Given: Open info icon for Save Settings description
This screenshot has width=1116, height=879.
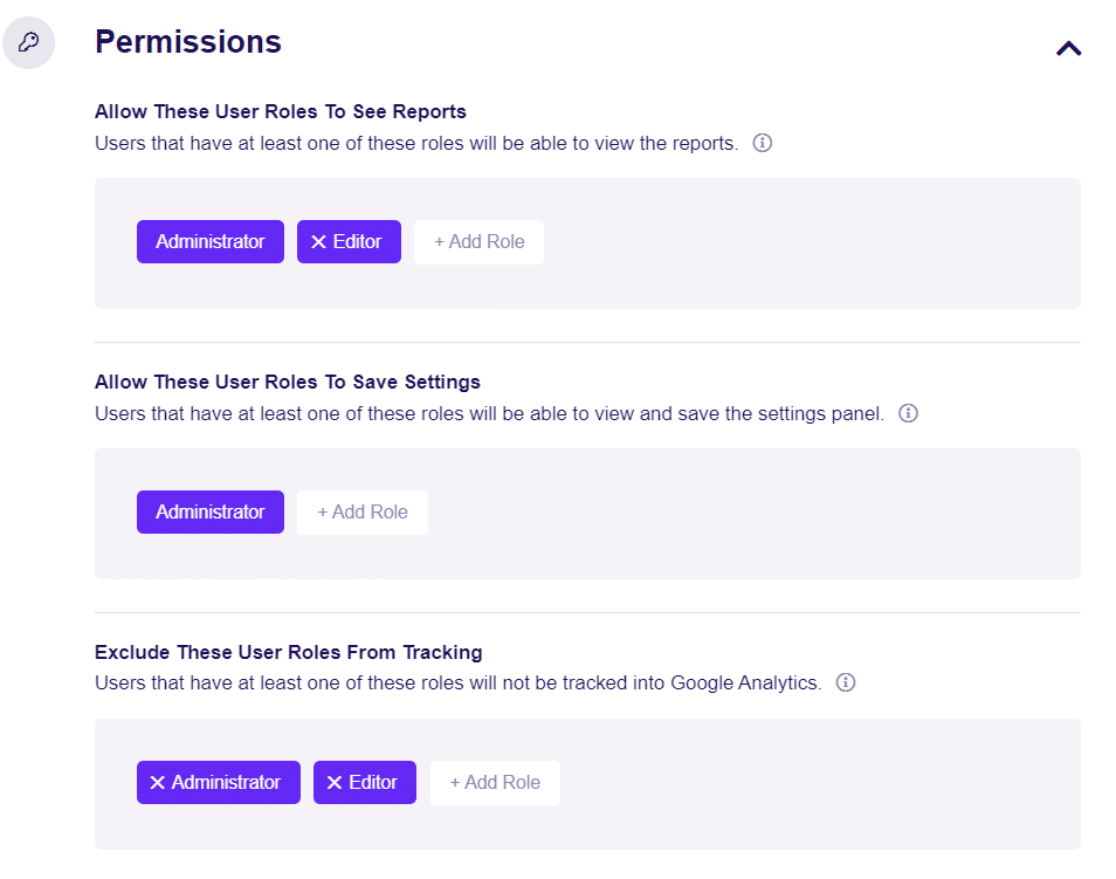Looking at the screenshot, I should coord(908,413).
